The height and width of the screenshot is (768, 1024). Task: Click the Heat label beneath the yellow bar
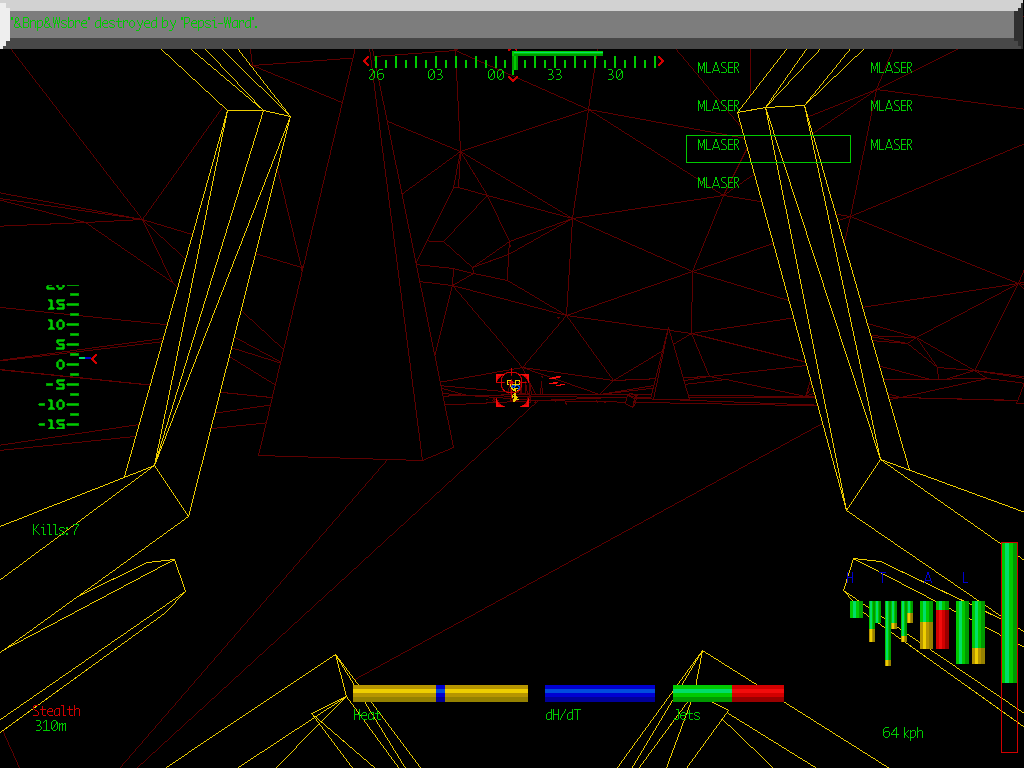[367, 715]
